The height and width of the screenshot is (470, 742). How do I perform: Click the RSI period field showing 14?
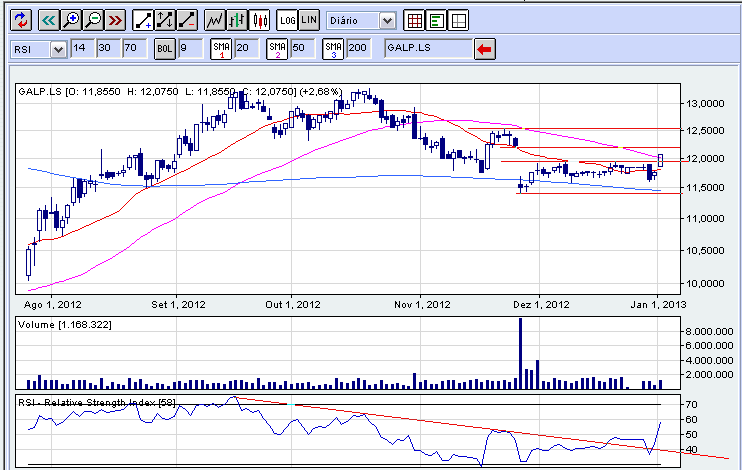[82, 48]
